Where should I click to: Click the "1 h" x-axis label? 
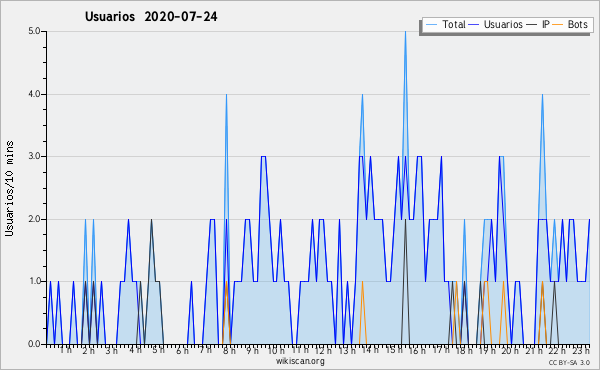coord(65,350)
